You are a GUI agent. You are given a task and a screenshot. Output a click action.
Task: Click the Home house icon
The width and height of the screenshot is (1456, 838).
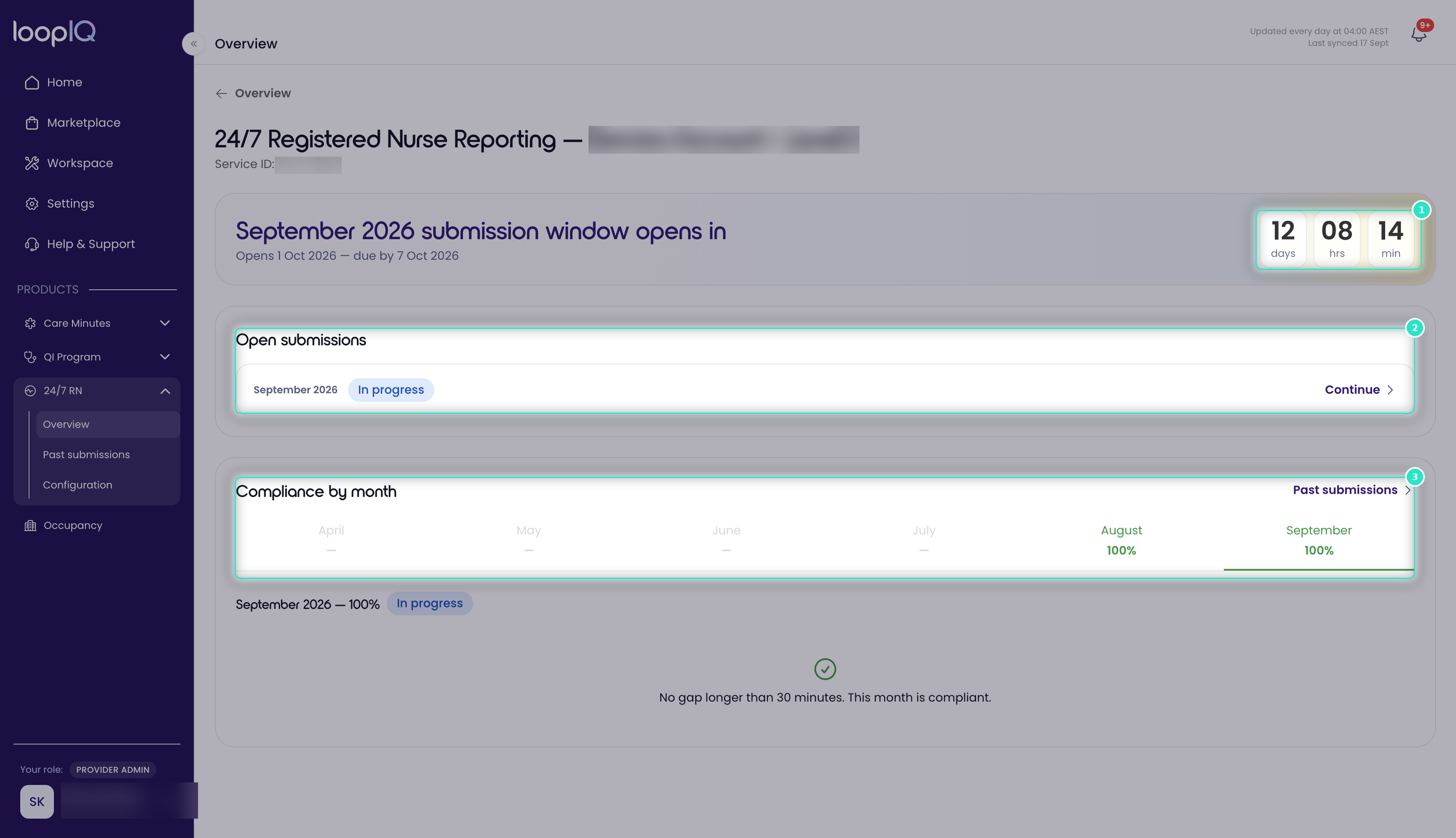point(32,82)
